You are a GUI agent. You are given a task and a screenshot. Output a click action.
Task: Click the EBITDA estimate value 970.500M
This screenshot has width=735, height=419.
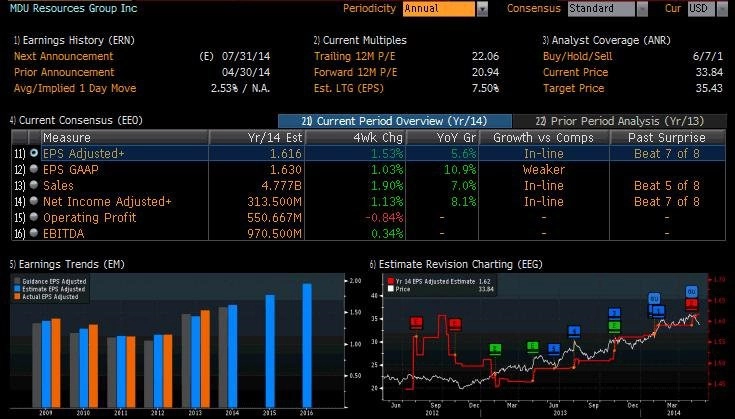pos(274,233)
